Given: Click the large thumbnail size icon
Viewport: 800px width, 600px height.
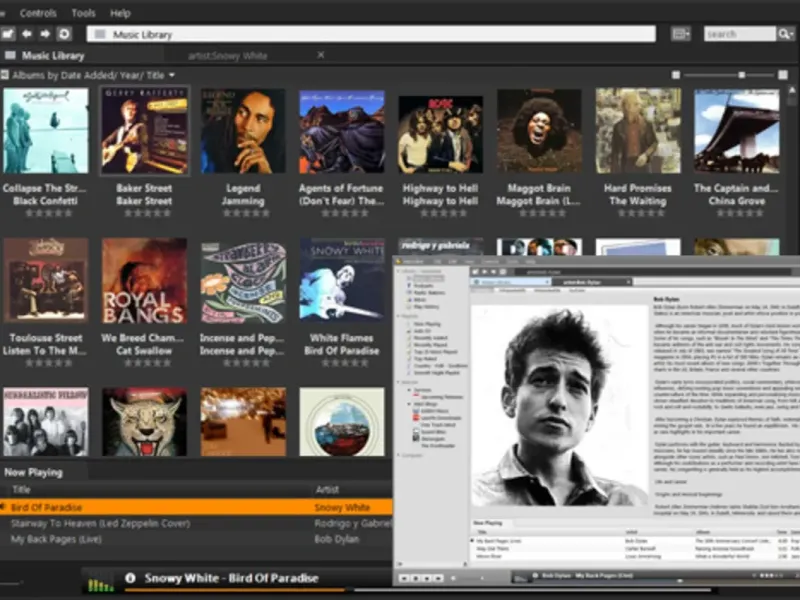Looking at the screenshot, I should pyautogui.click(x=783, y=75).
